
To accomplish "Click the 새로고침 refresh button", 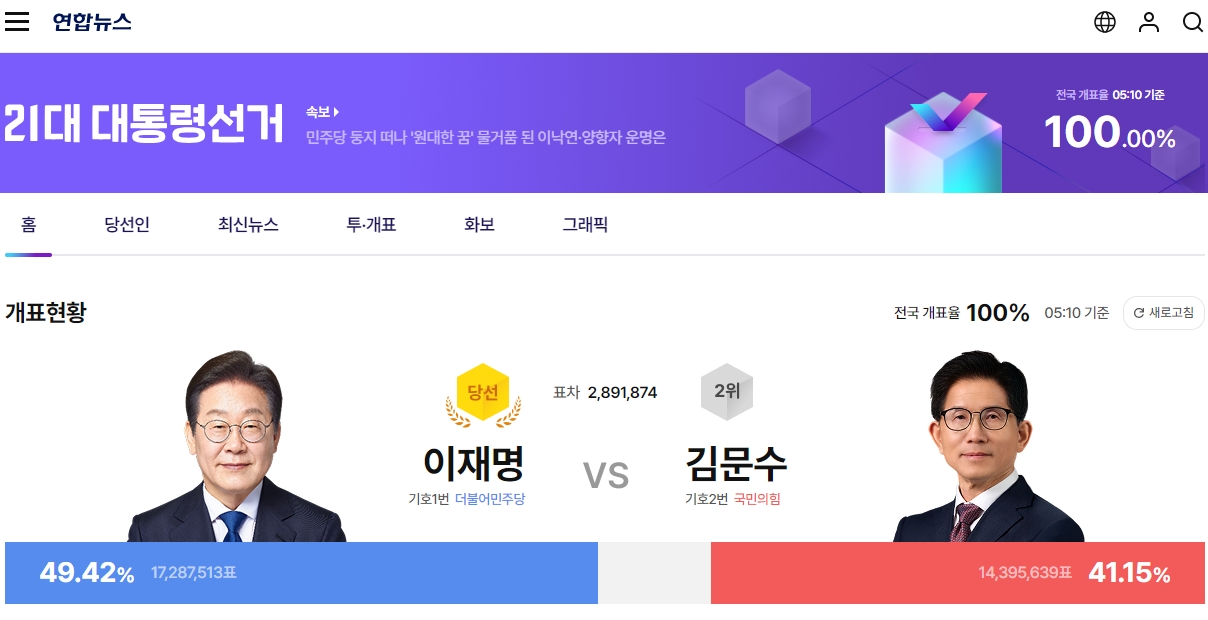I will pyautogui.click(x=1164, y=313).
